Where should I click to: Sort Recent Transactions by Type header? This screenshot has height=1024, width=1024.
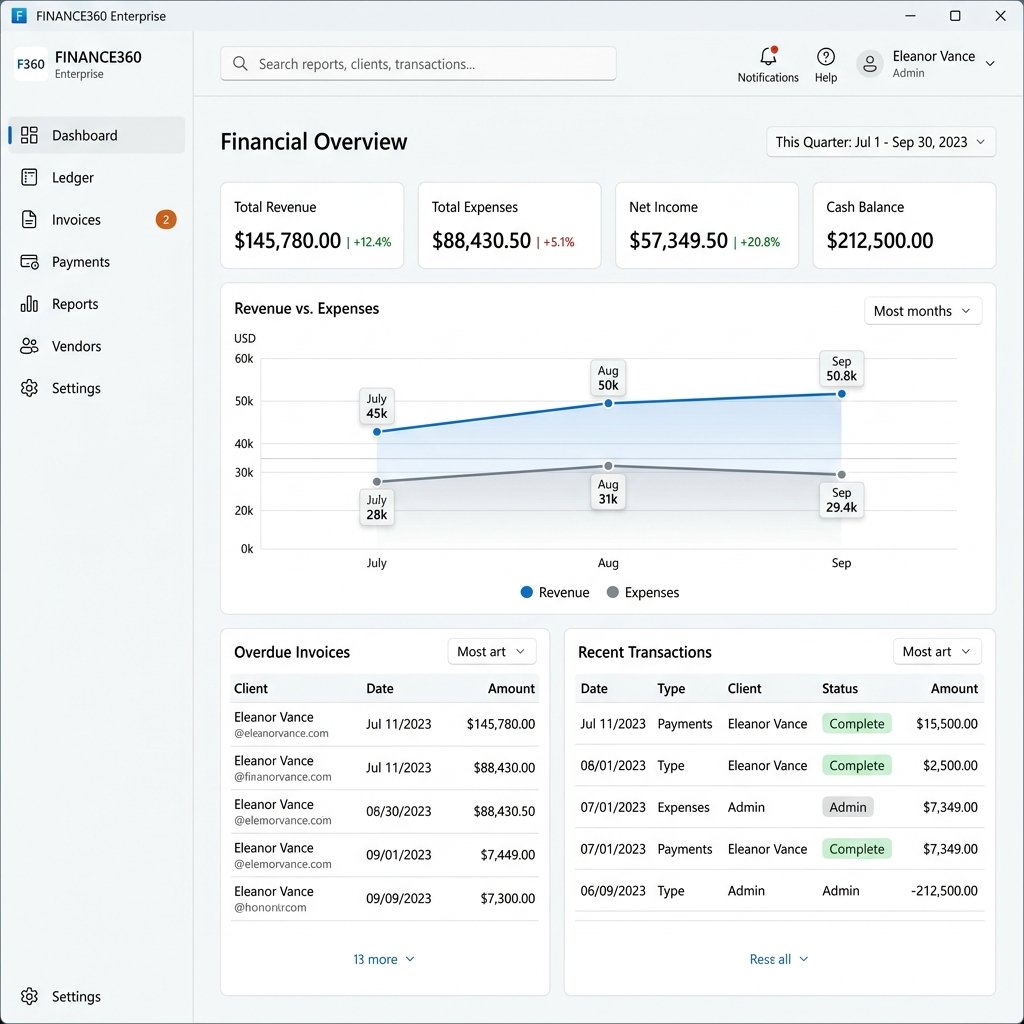coord(671,688)
